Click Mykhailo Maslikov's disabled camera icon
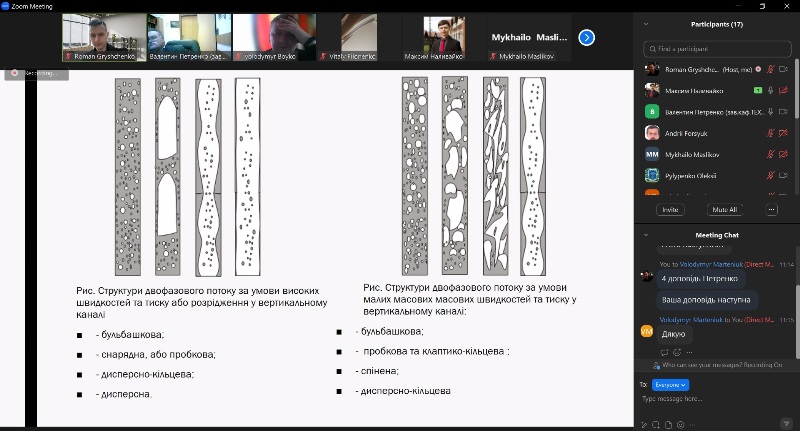800x431 pixels. coord(784,154)
